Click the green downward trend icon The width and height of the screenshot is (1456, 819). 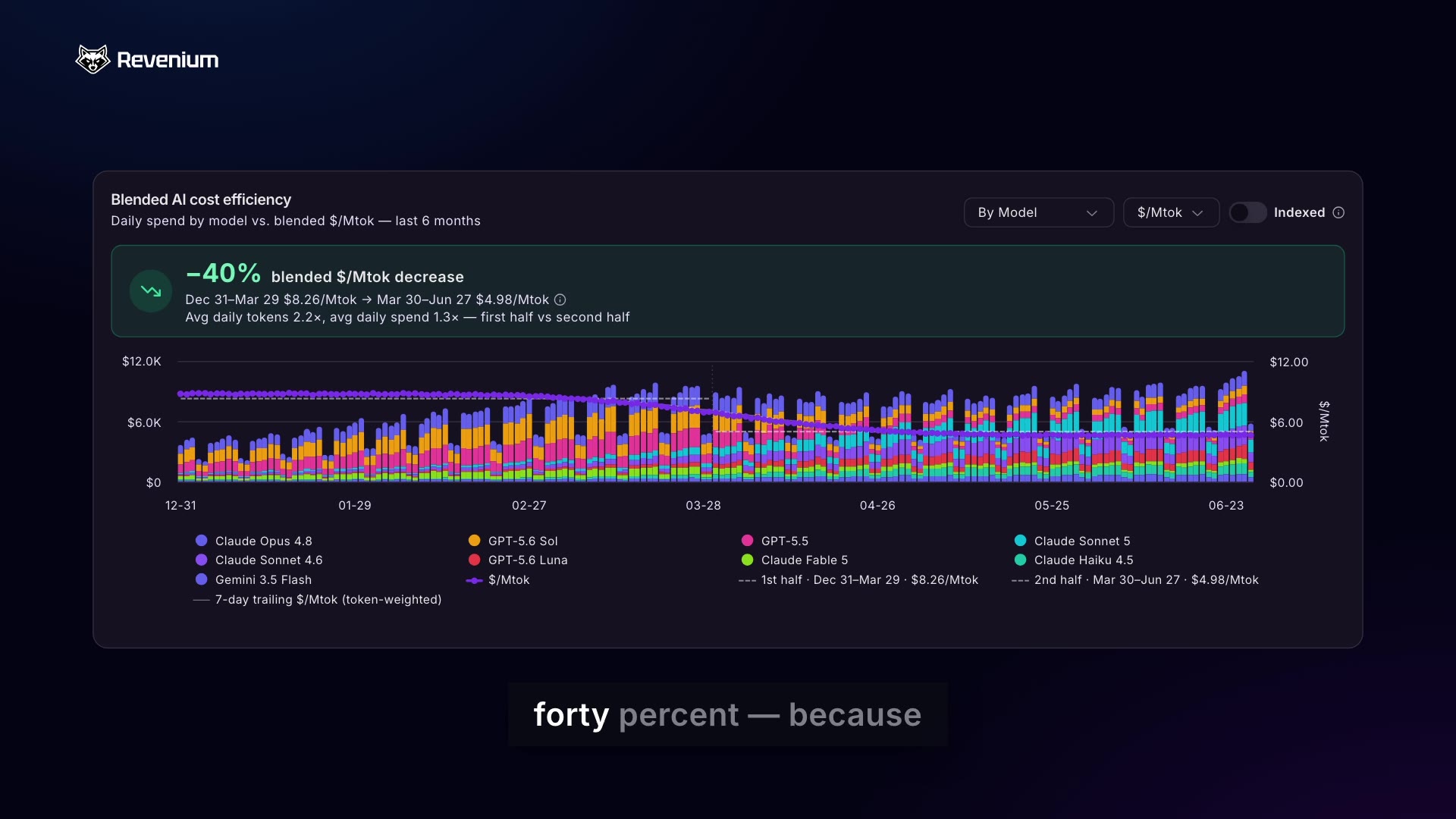pos(151,291)
